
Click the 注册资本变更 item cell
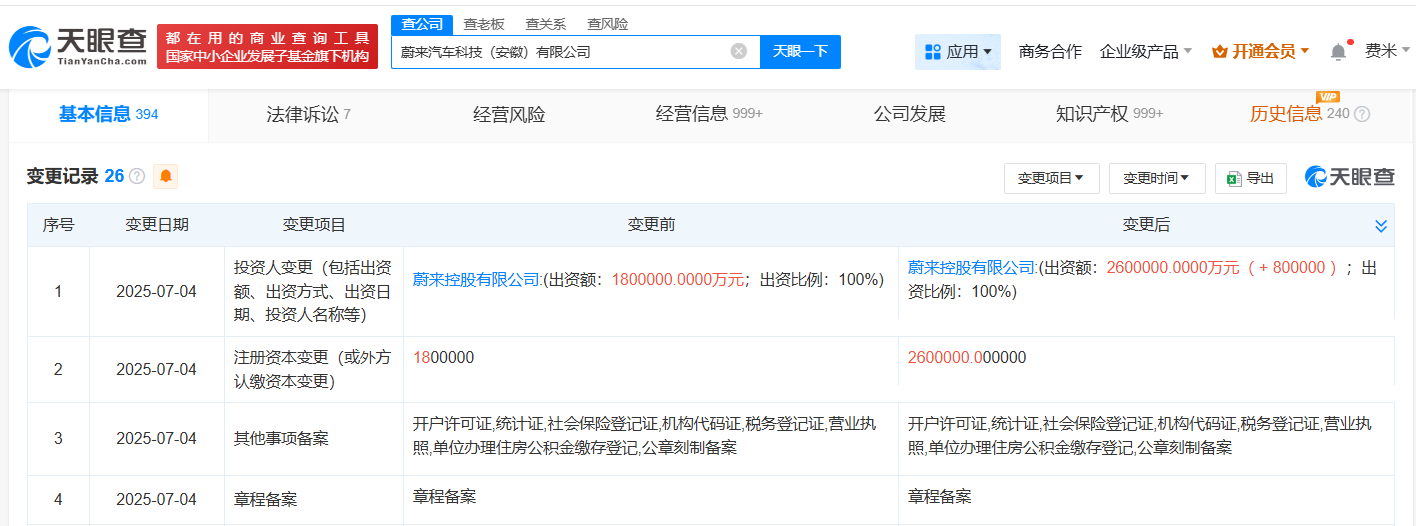tap(314, 370)
